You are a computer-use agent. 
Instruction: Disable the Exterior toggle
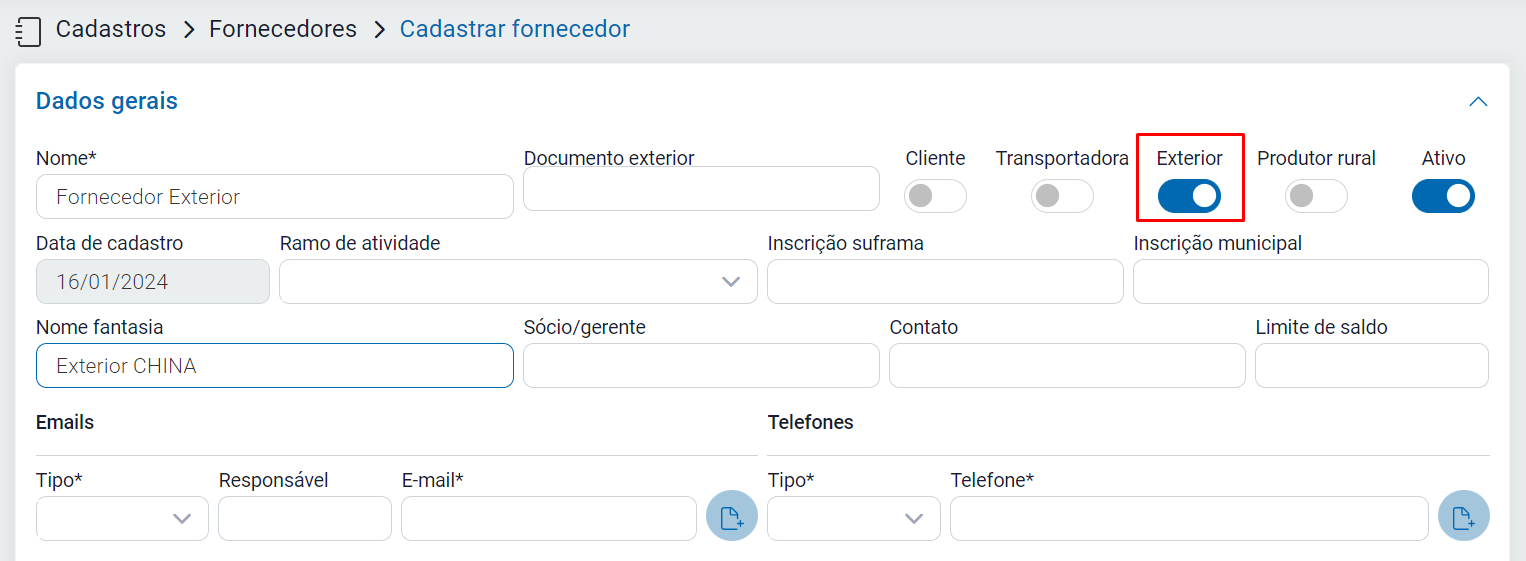1189,196
